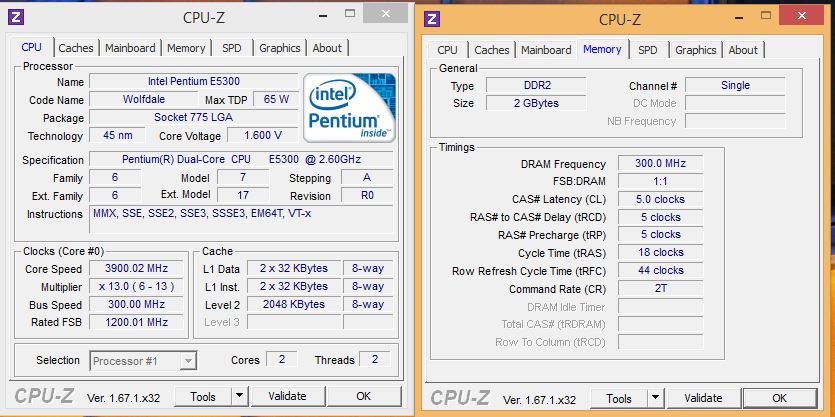This screenshot has width=835, height=417.
Task: Click the 45 nm technology value
Action: pos(117,135)
